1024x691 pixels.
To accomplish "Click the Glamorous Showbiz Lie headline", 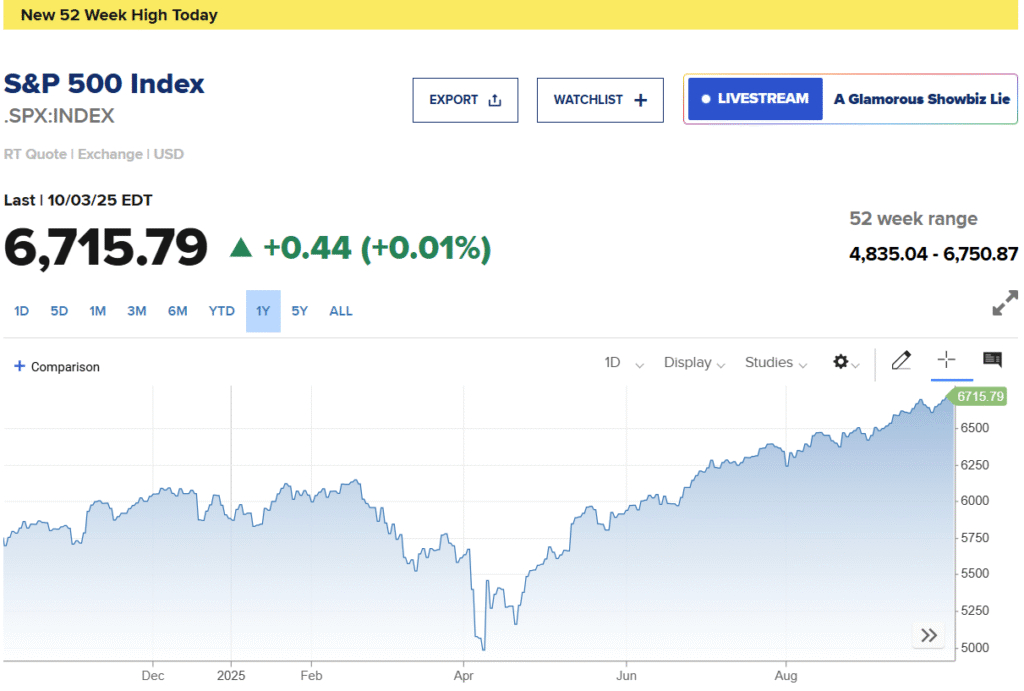I will [920, 99].
